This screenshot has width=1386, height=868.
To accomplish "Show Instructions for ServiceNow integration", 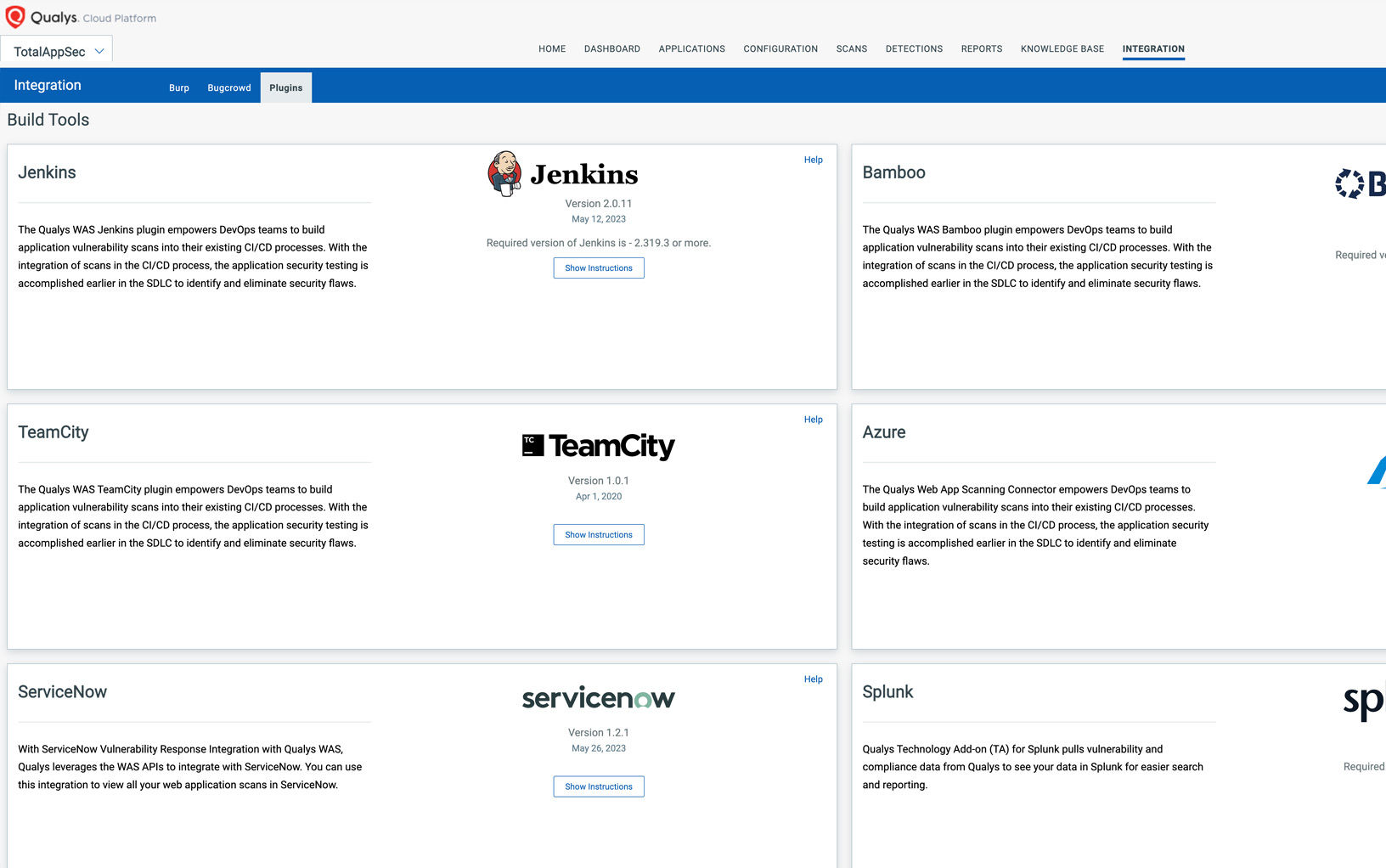I will tap(599, 786).
